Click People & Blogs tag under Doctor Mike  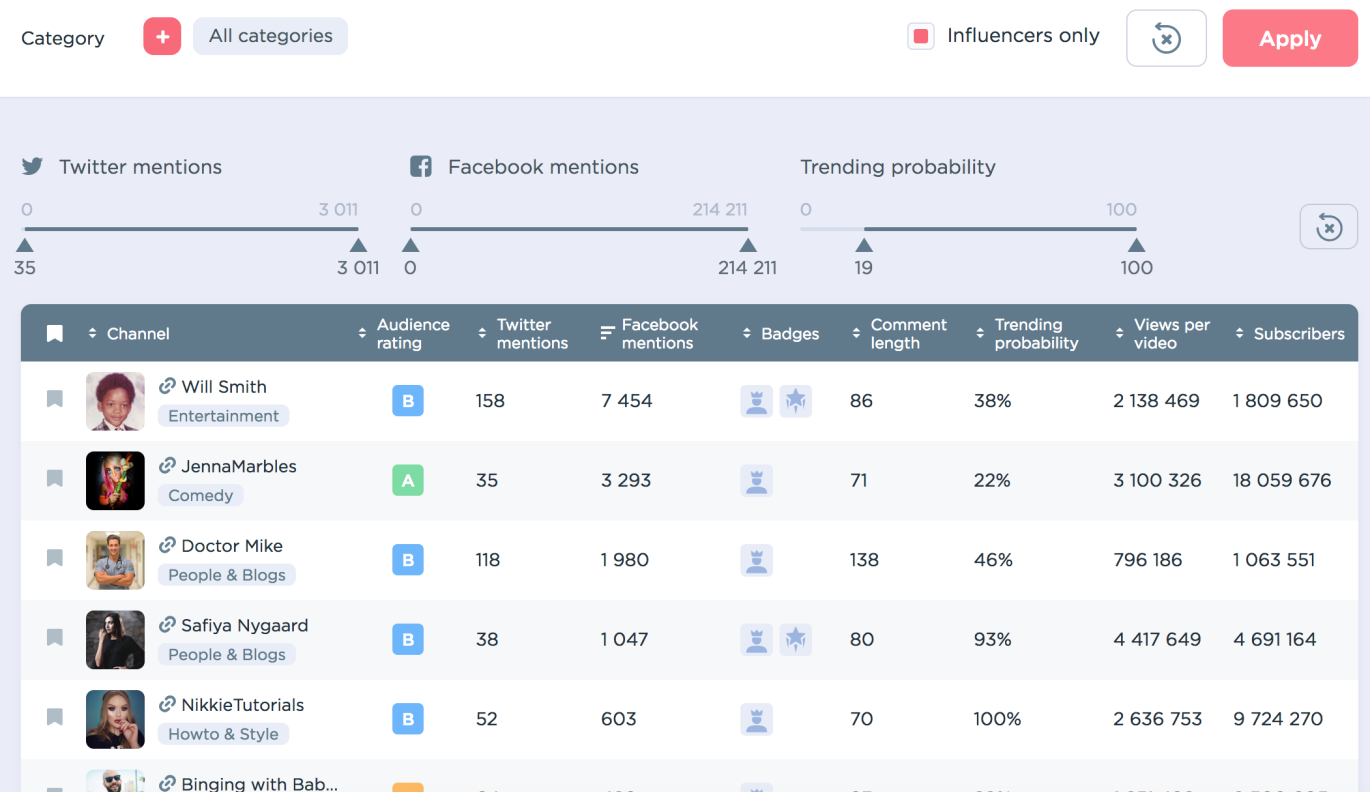coord(226,575)
